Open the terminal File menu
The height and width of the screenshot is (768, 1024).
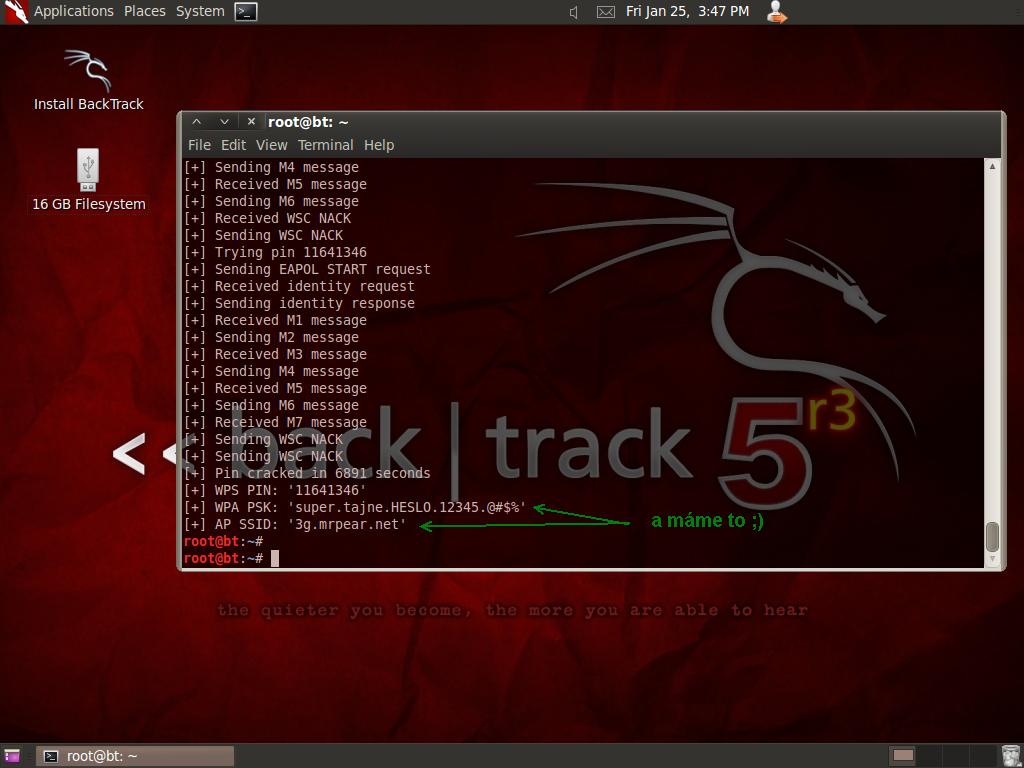[x=199, y=145]
